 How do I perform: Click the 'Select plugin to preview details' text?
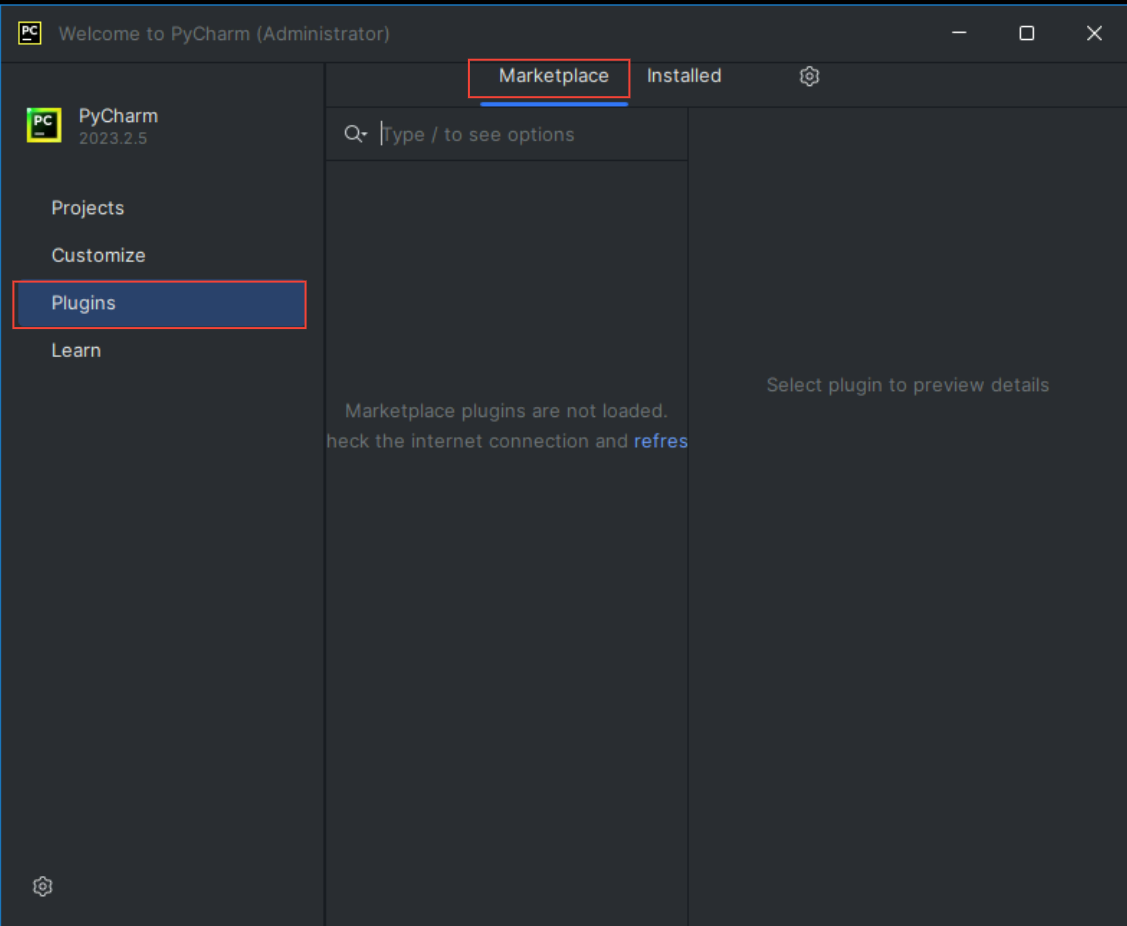tap(908, 385)
